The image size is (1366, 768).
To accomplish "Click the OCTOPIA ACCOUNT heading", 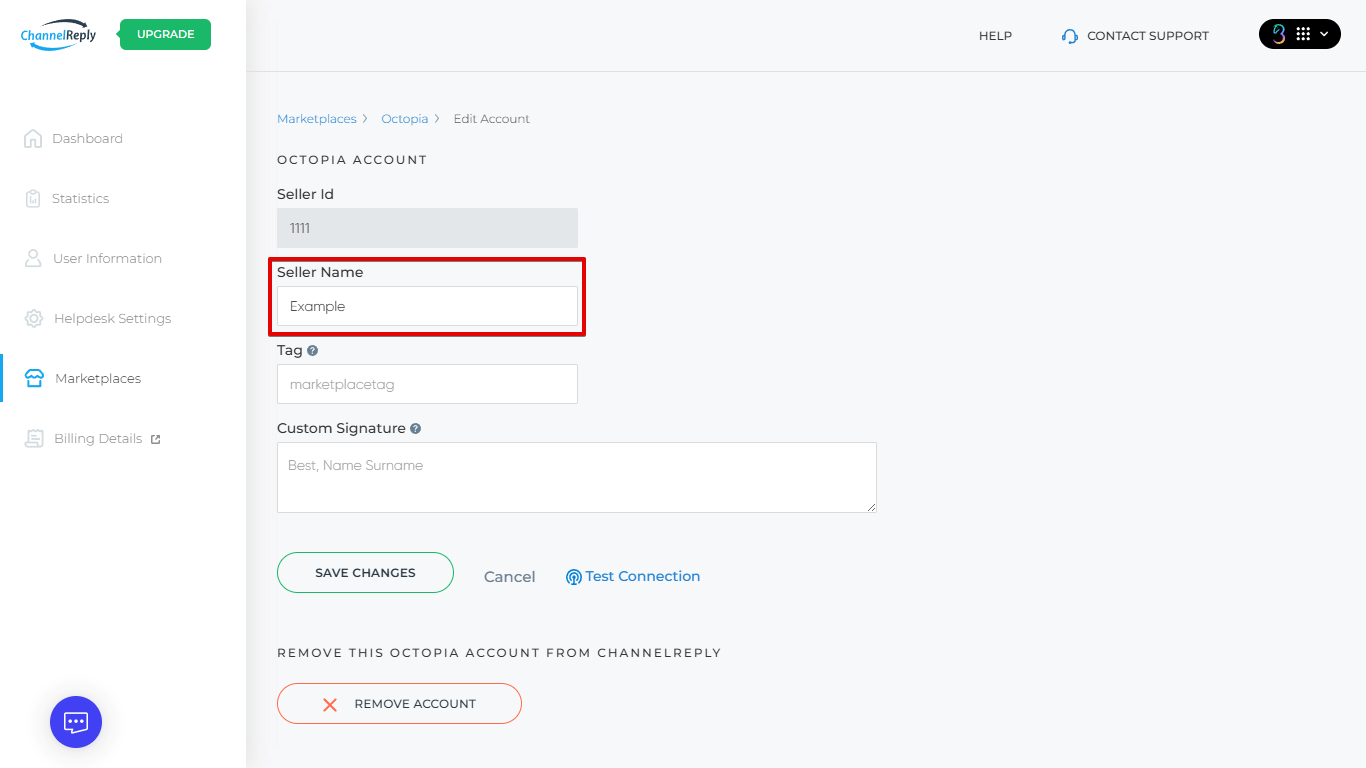I will click(352, 160).
